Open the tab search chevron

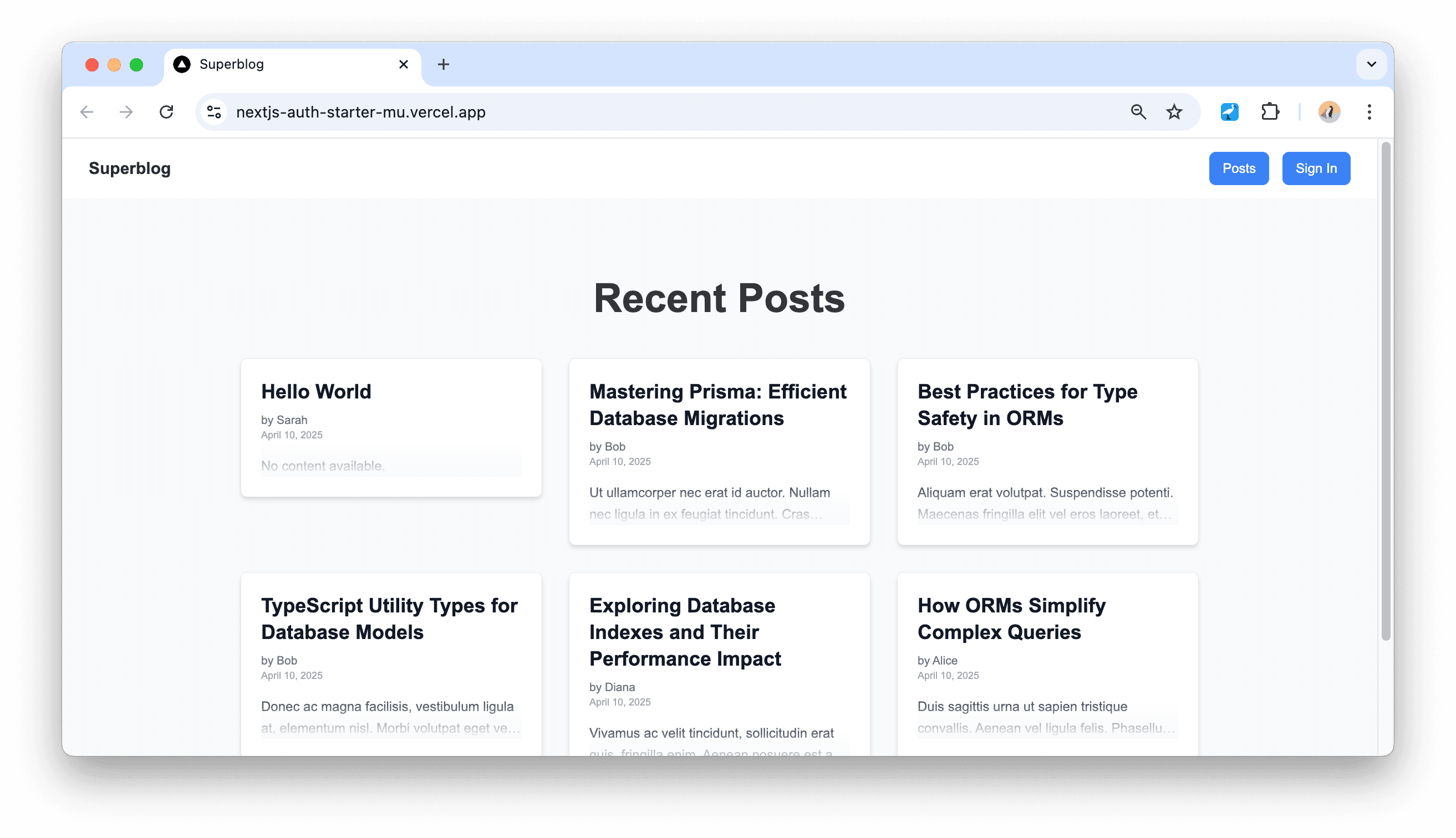1372,64
